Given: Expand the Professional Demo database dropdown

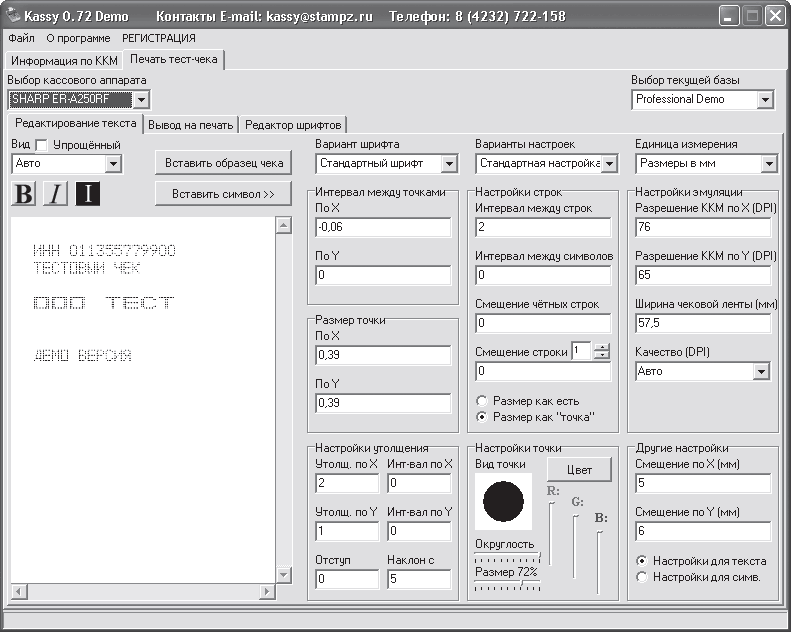Looking at the screenshot, I should (x=765, y=100).
